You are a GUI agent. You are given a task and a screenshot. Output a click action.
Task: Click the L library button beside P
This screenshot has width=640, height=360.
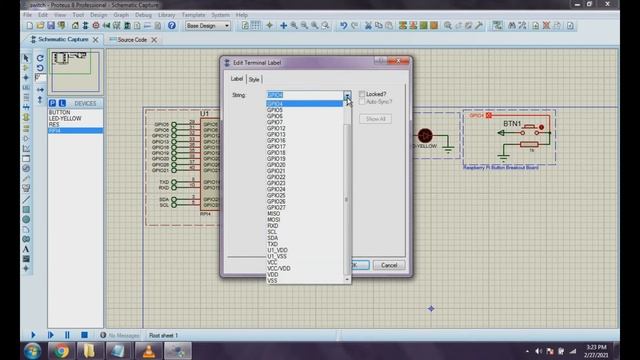point(62,103)
